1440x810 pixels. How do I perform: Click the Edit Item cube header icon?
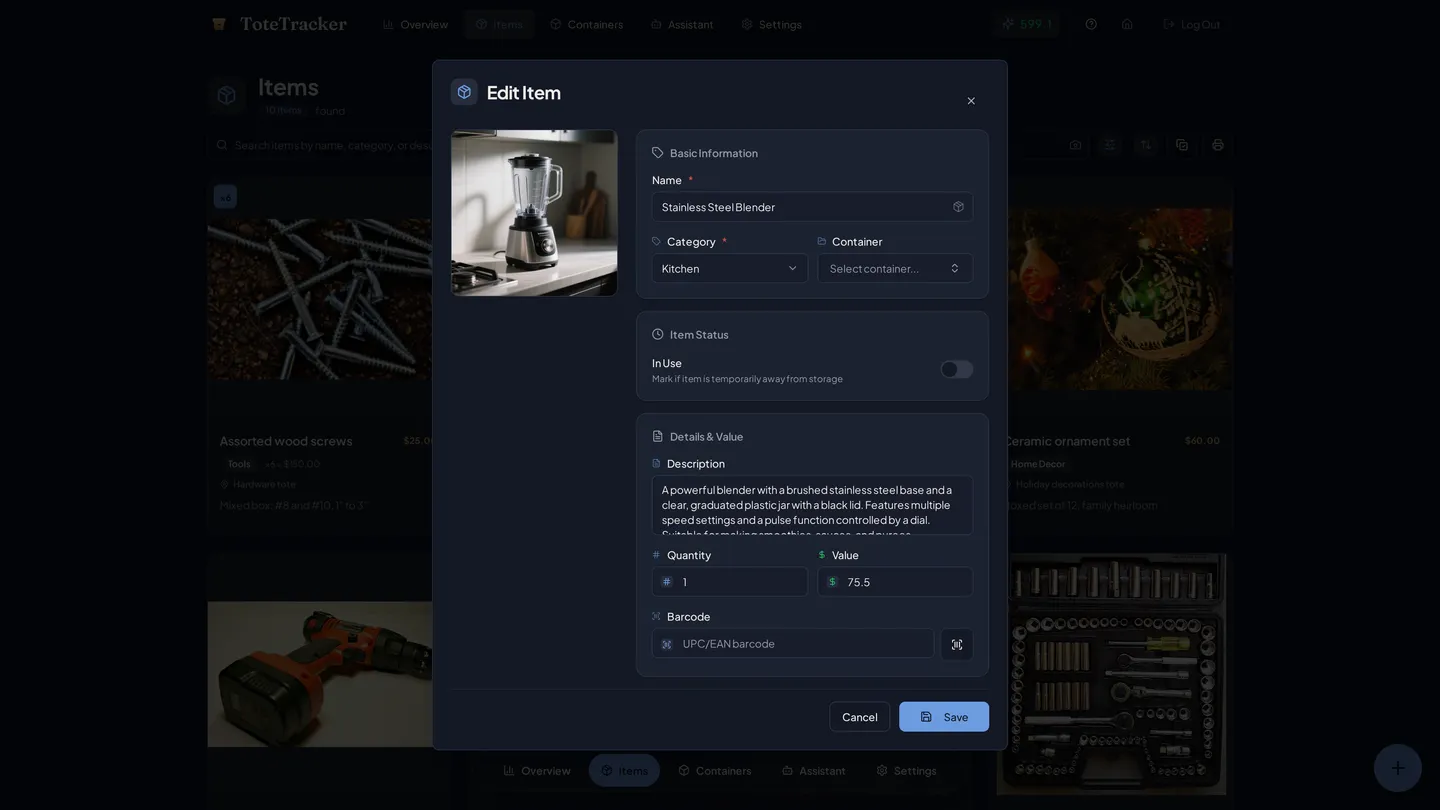(464, 92)
